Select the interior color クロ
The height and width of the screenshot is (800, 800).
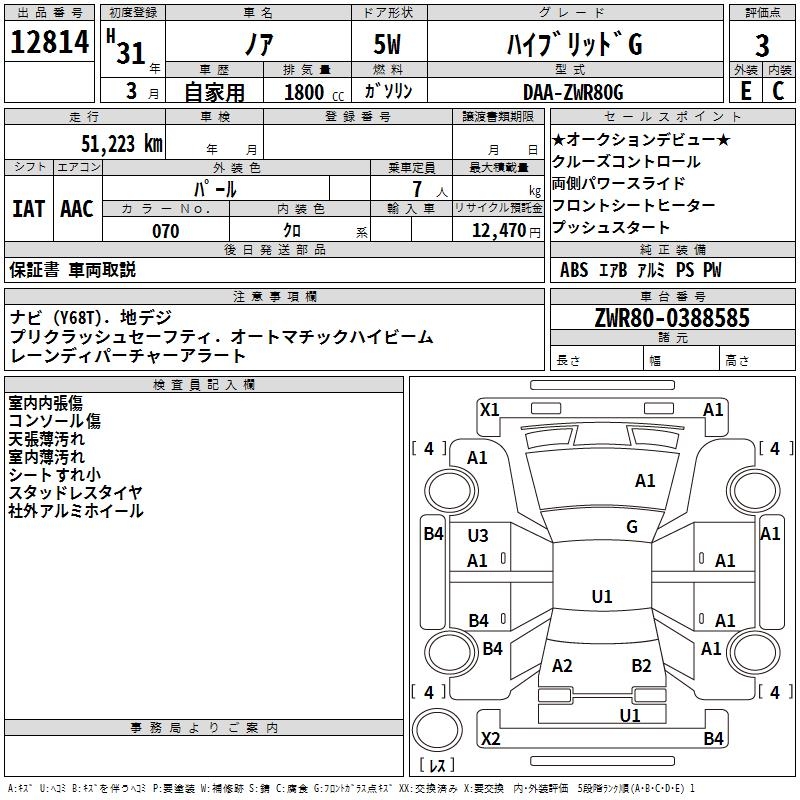coord(292,231)
